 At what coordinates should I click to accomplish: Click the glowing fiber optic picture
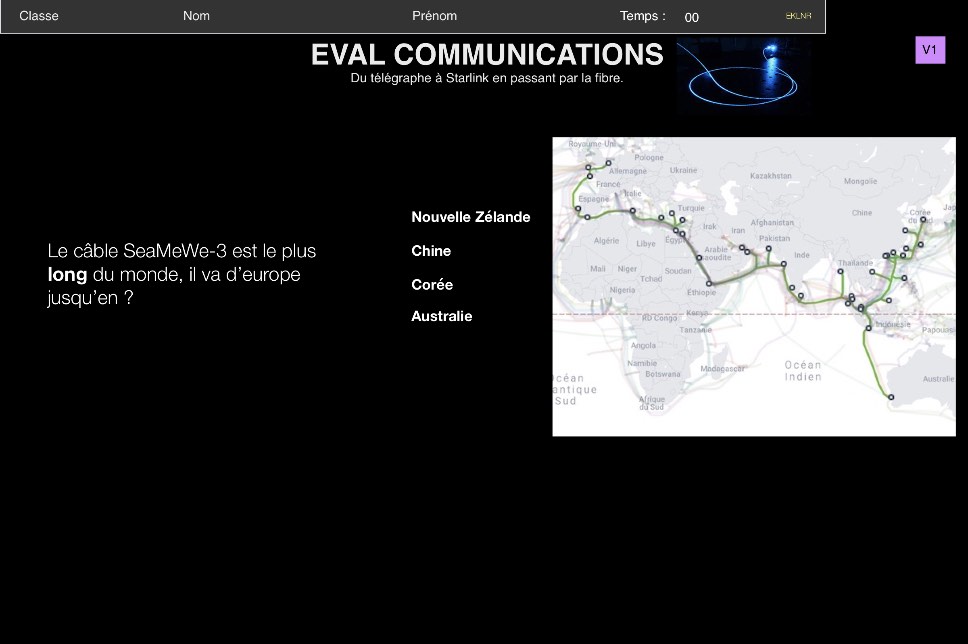(744, 76)
